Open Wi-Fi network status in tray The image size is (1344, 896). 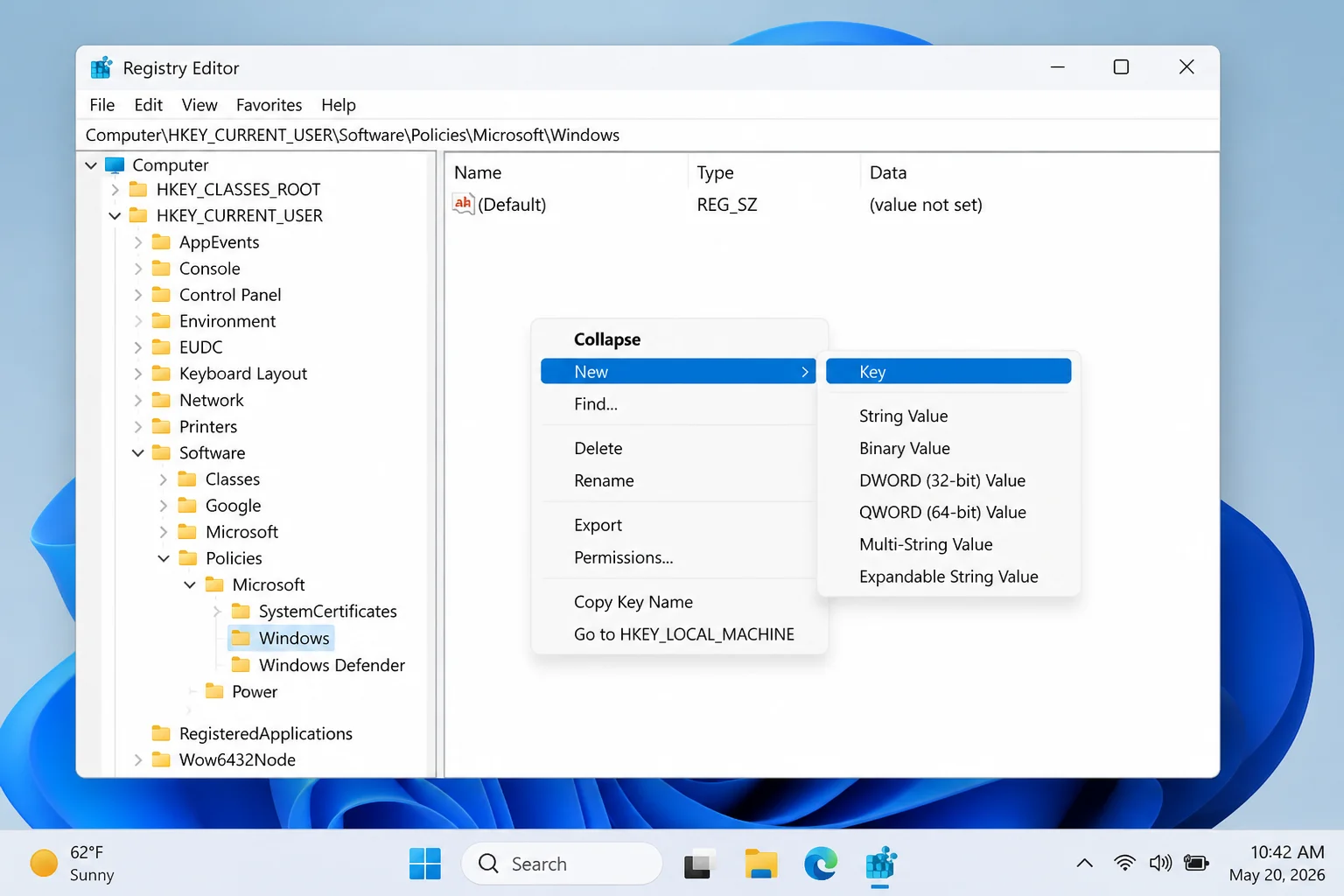point(1124,864)
